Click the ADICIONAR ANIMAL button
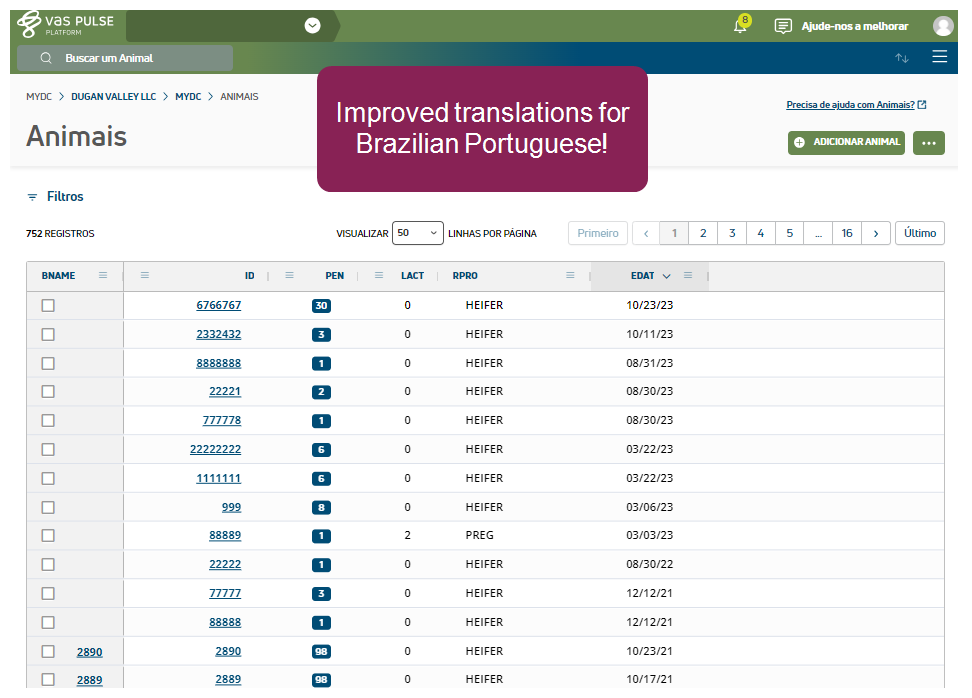Screen dimensions: 972x698 click(846, 143)
